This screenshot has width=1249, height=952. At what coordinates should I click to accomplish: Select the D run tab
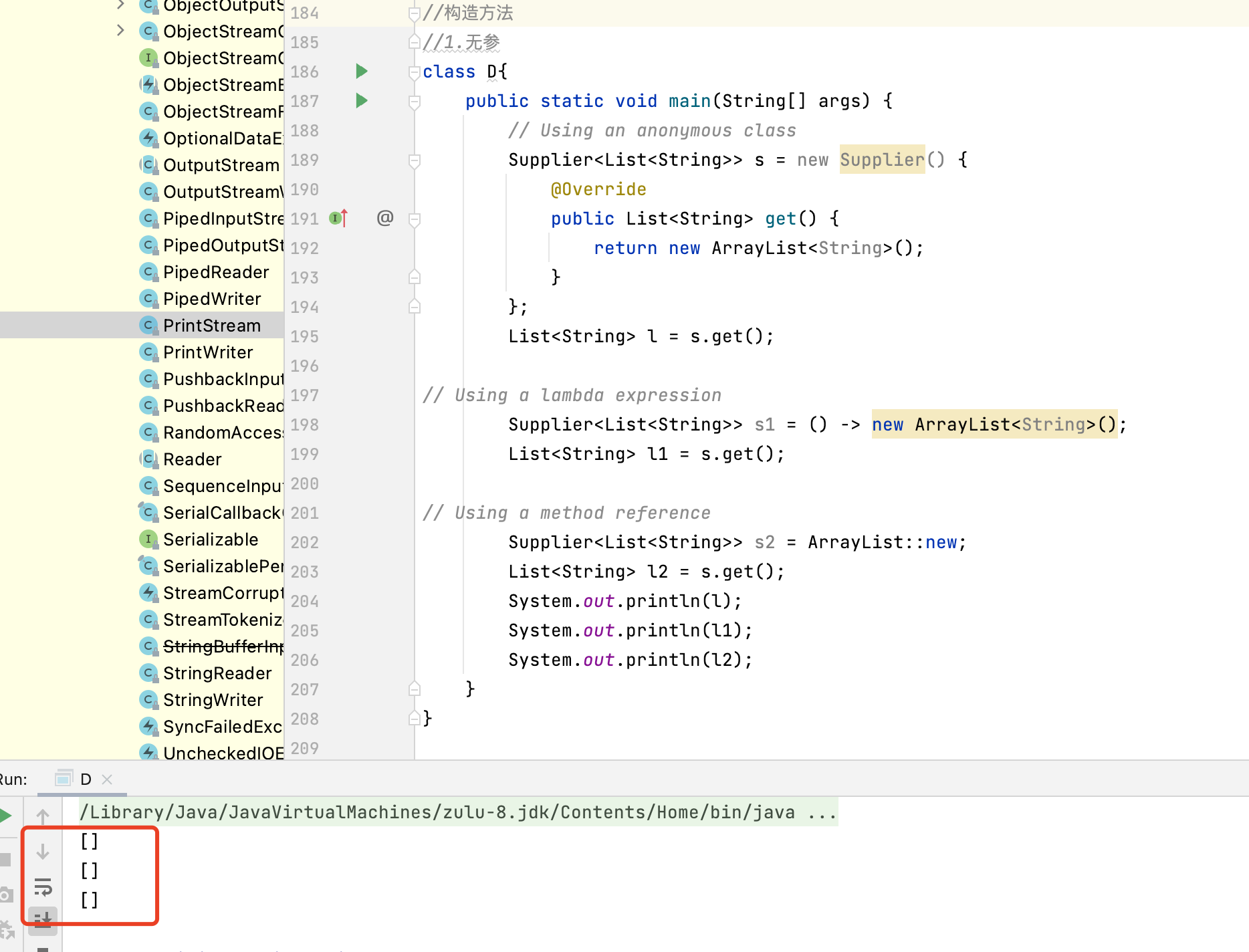click(86, 780)
